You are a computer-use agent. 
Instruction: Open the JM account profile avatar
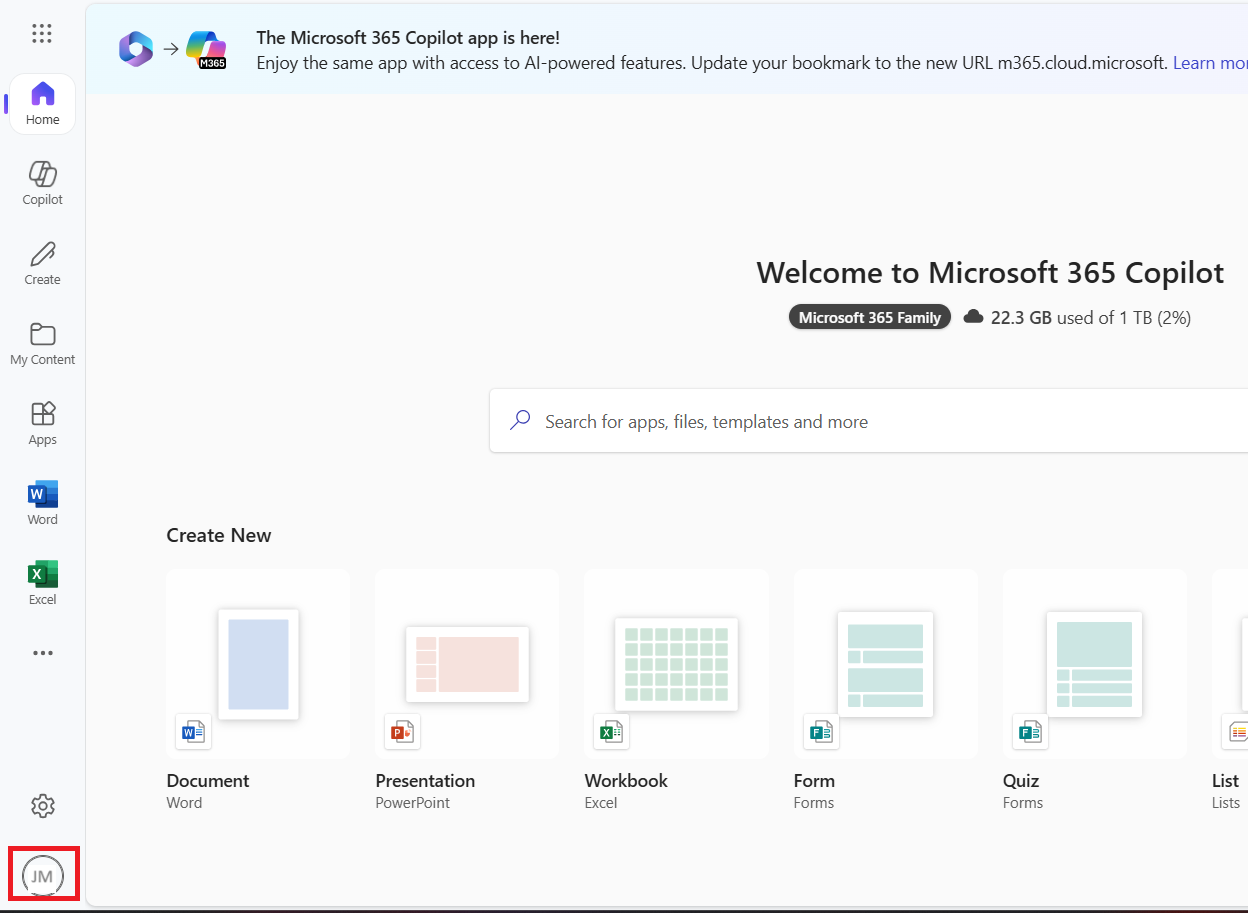pyautogui.click(x=43, y=876)
